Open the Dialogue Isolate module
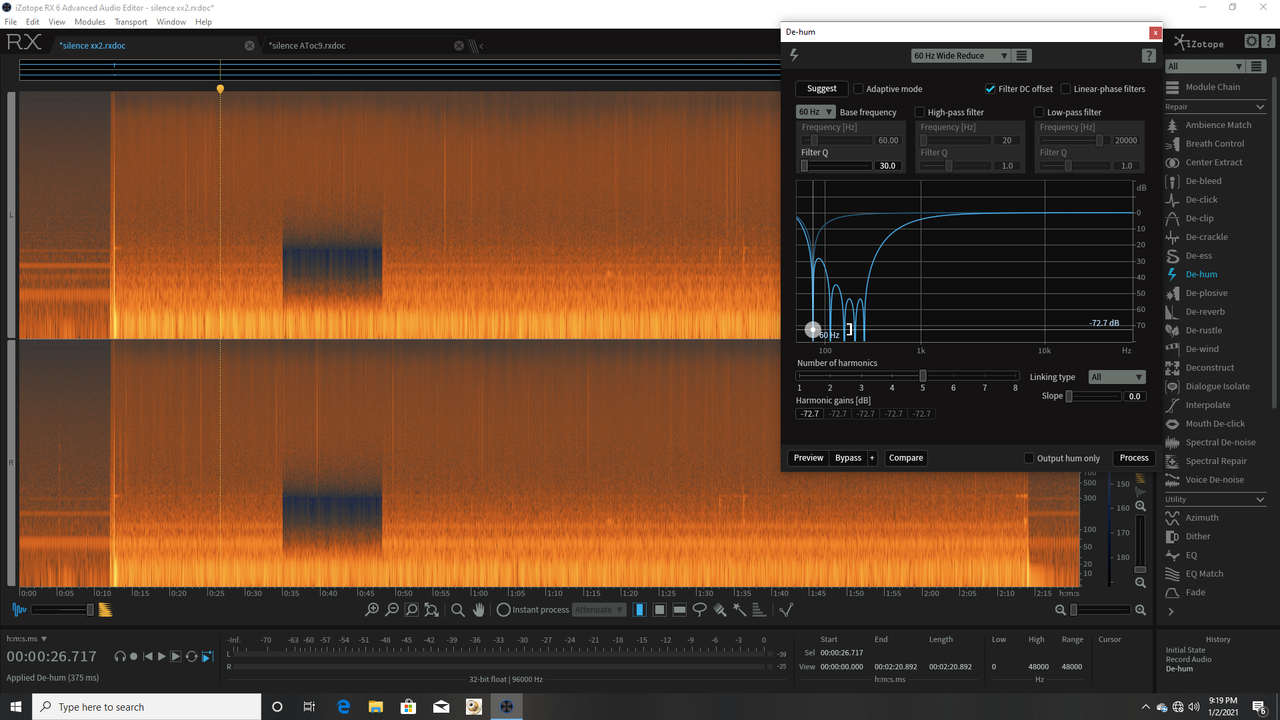The width and height of the screenshot is (1280, 720). [1209, 386]
